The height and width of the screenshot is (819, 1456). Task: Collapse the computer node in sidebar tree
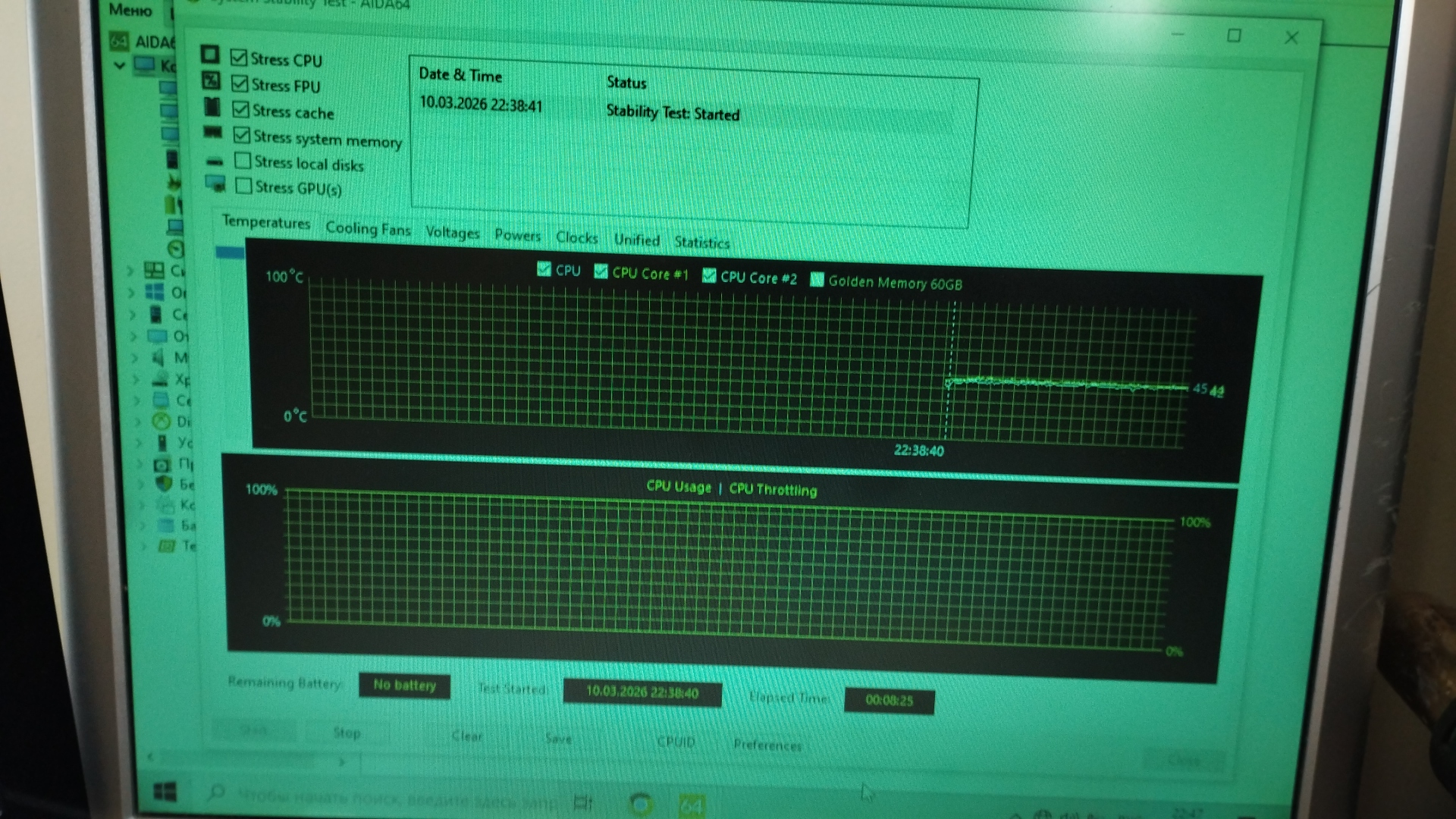(x=119, y=65)
